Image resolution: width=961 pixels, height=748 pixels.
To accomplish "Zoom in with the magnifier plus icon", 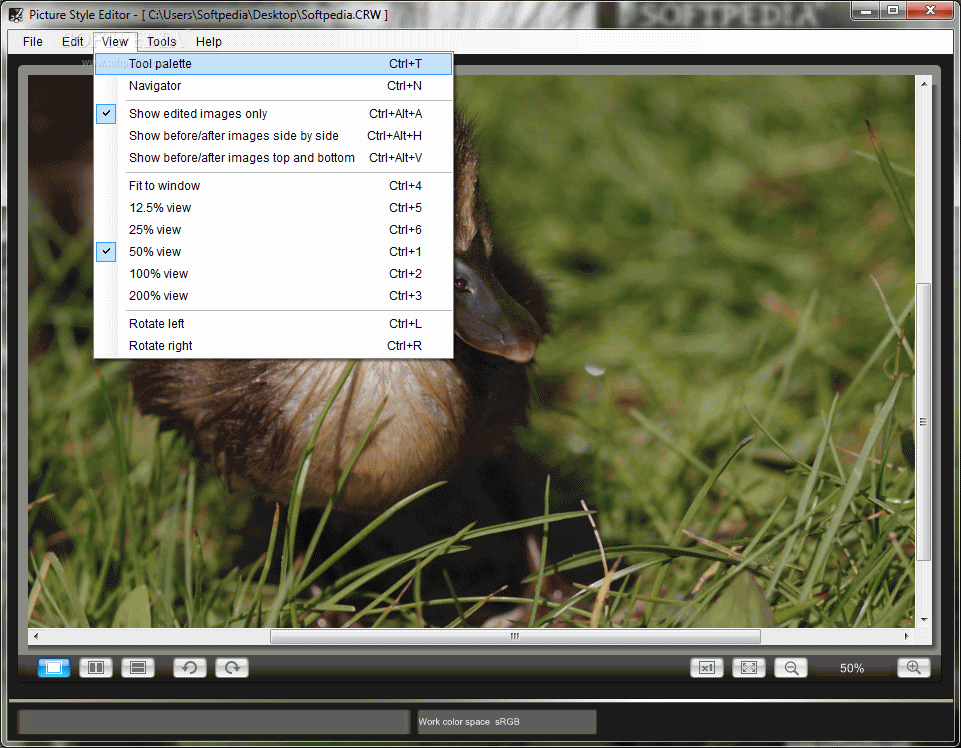I will coord(913,667).
